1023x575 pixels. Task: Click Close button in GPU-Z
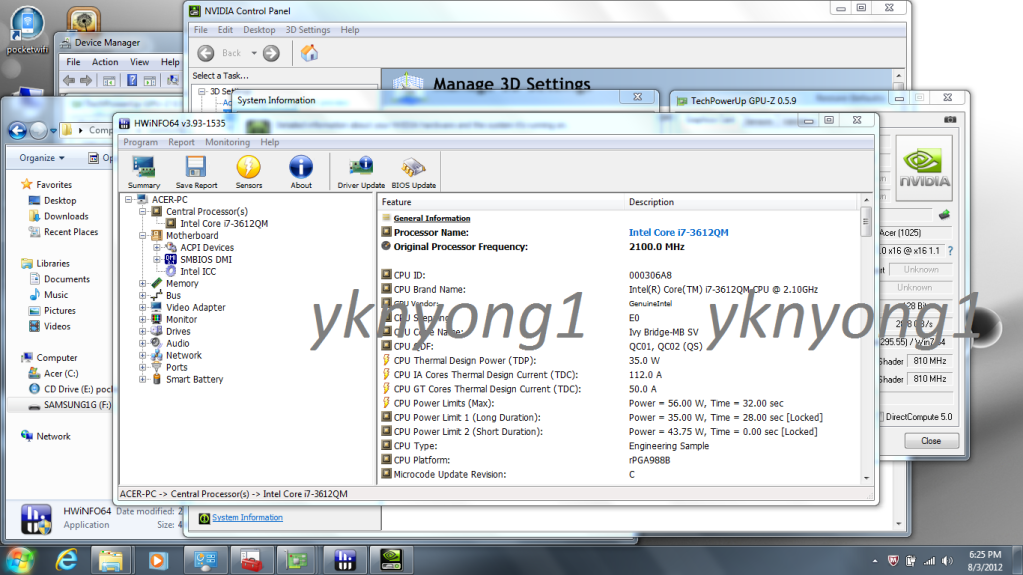click(931, 441)
